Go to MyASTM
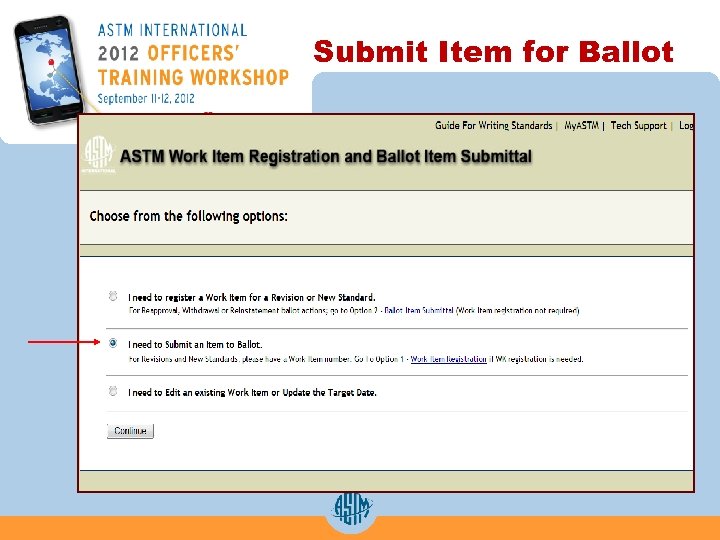Viewport: 720px width, 540px height. click(x=581, y=125)
